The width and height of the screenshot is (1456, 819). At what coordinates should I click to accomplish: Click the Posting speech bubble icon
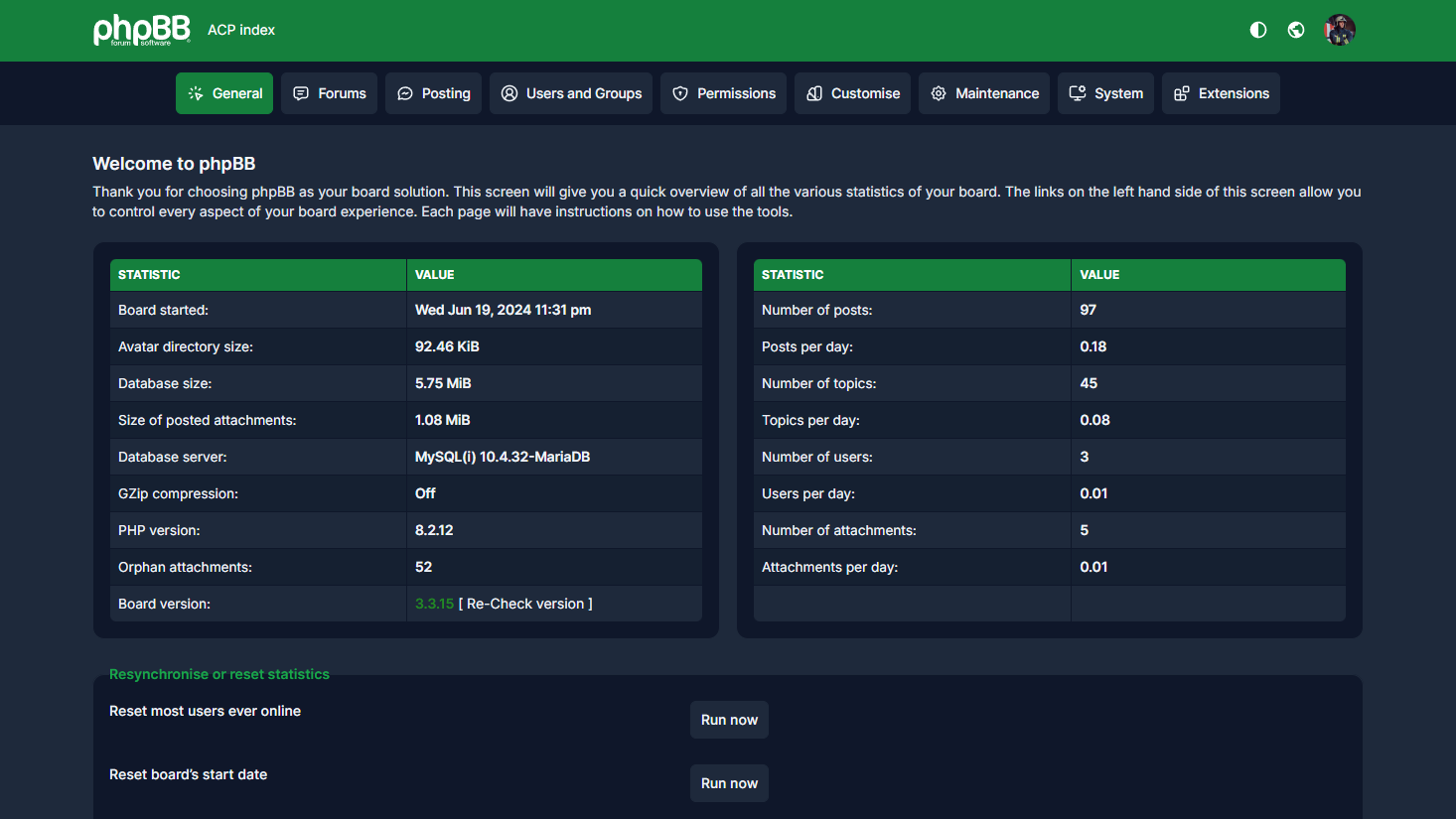(x=405, y=93)
